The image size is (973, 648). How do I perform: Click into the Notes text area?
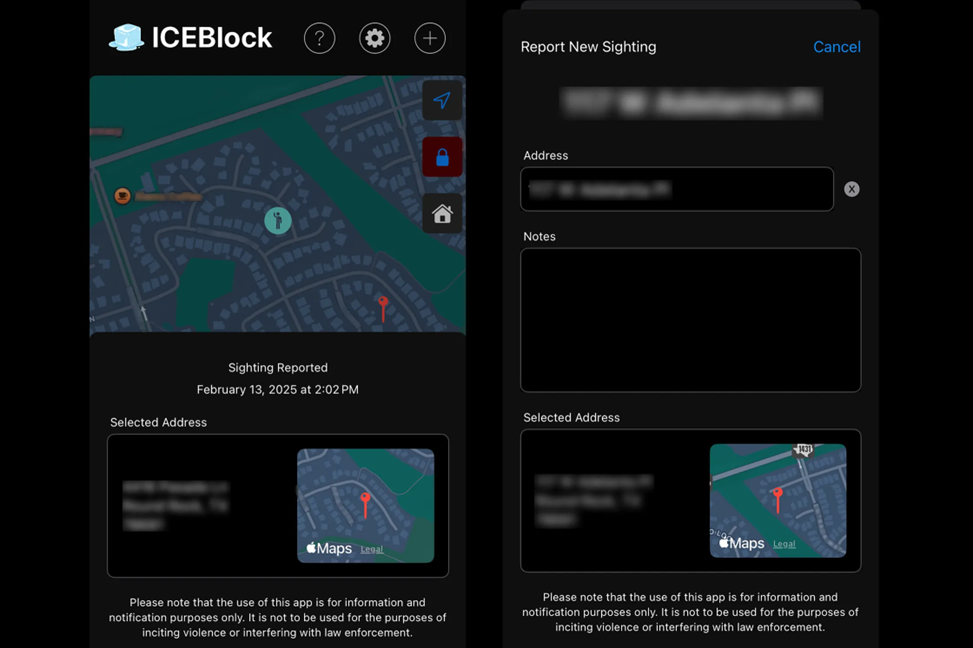pos(691,320)
